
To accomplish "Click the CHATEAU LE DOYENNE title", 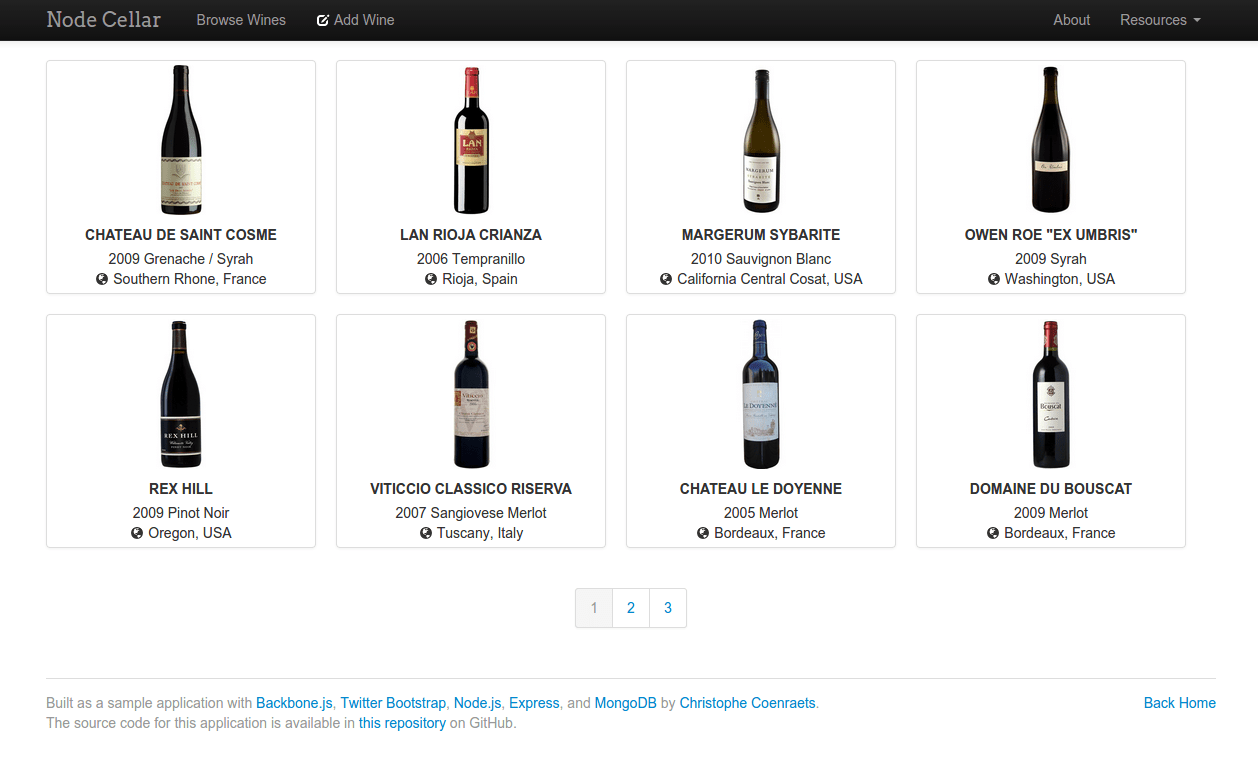I will pyautogui.click(x=761, y=489).
